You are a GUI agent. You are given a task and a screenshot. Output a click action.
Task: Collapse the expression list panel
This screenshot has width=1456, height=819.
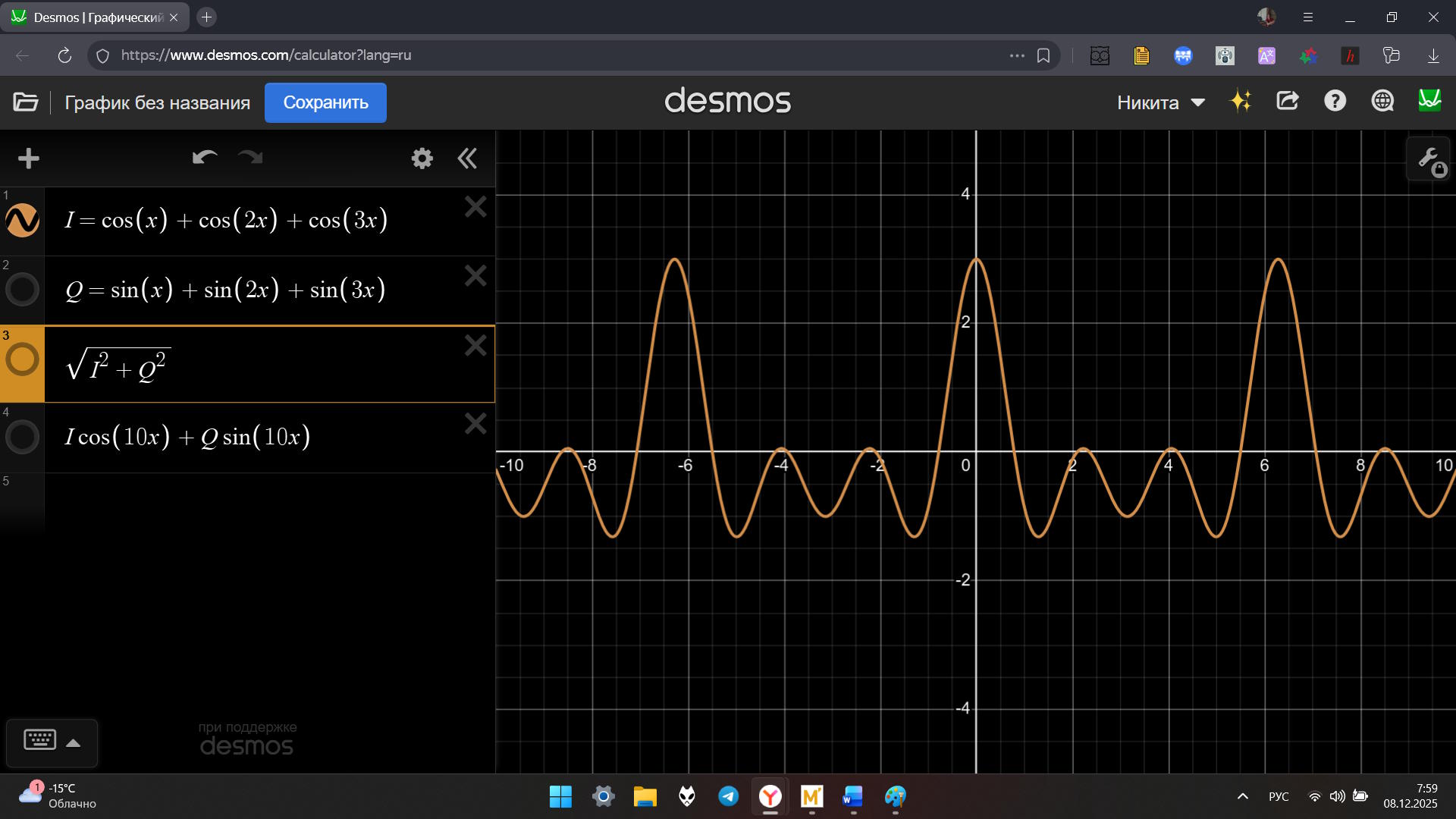point(467,158)
